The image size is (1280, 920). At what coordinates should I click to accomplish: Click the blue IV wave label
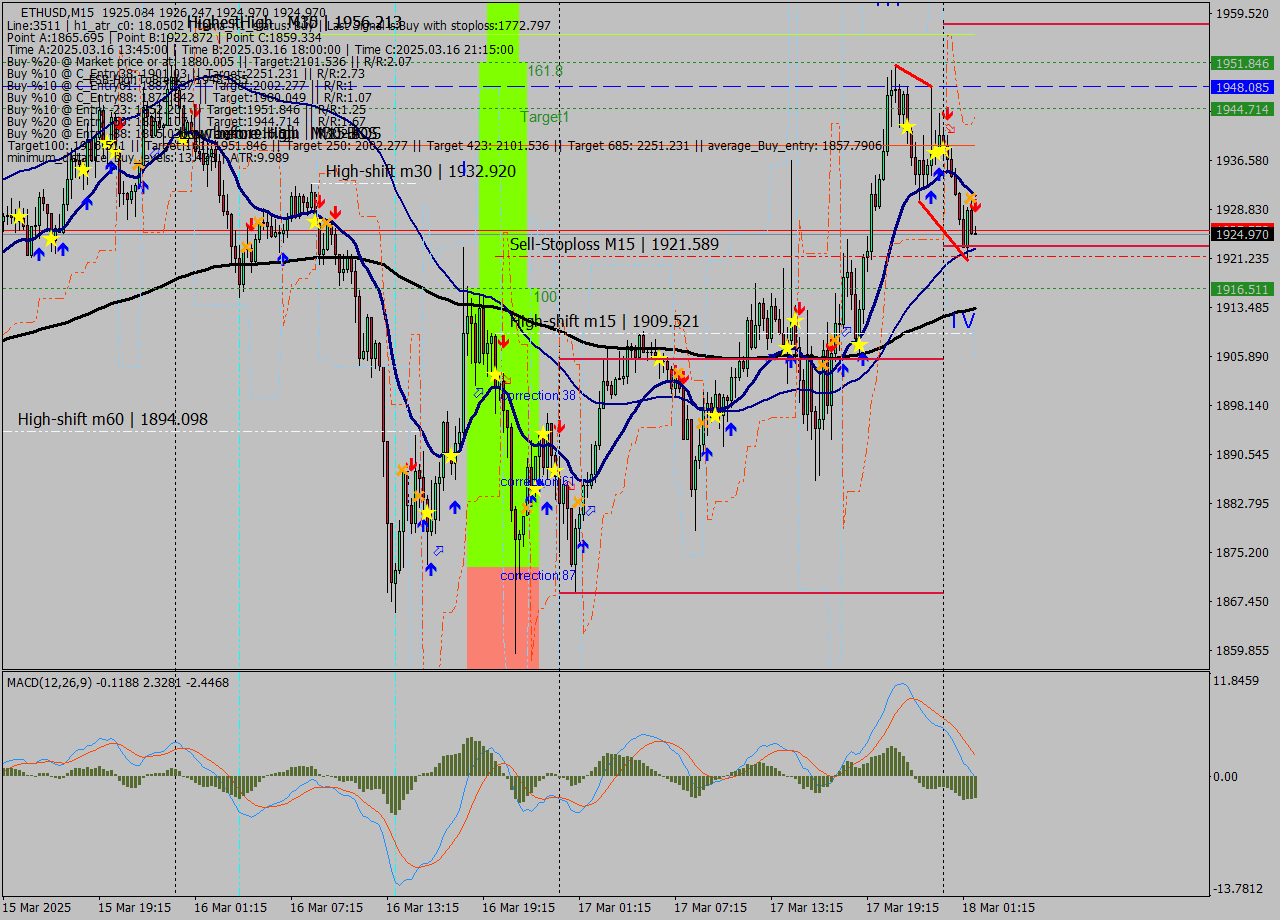pyautogui.click(x=962, y=321)
